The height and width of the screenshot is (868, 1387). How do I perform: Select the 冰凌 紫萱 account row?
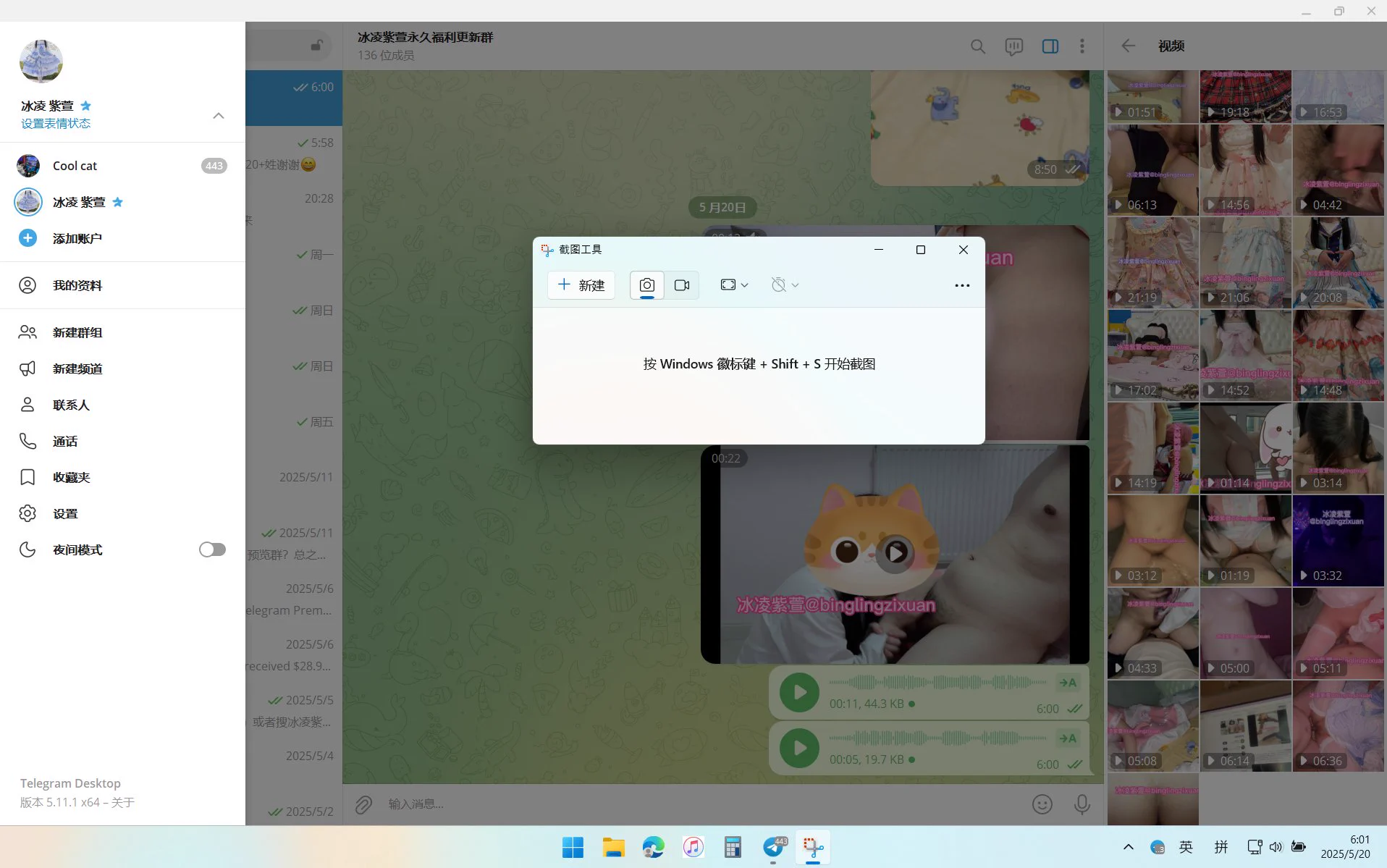122,202
